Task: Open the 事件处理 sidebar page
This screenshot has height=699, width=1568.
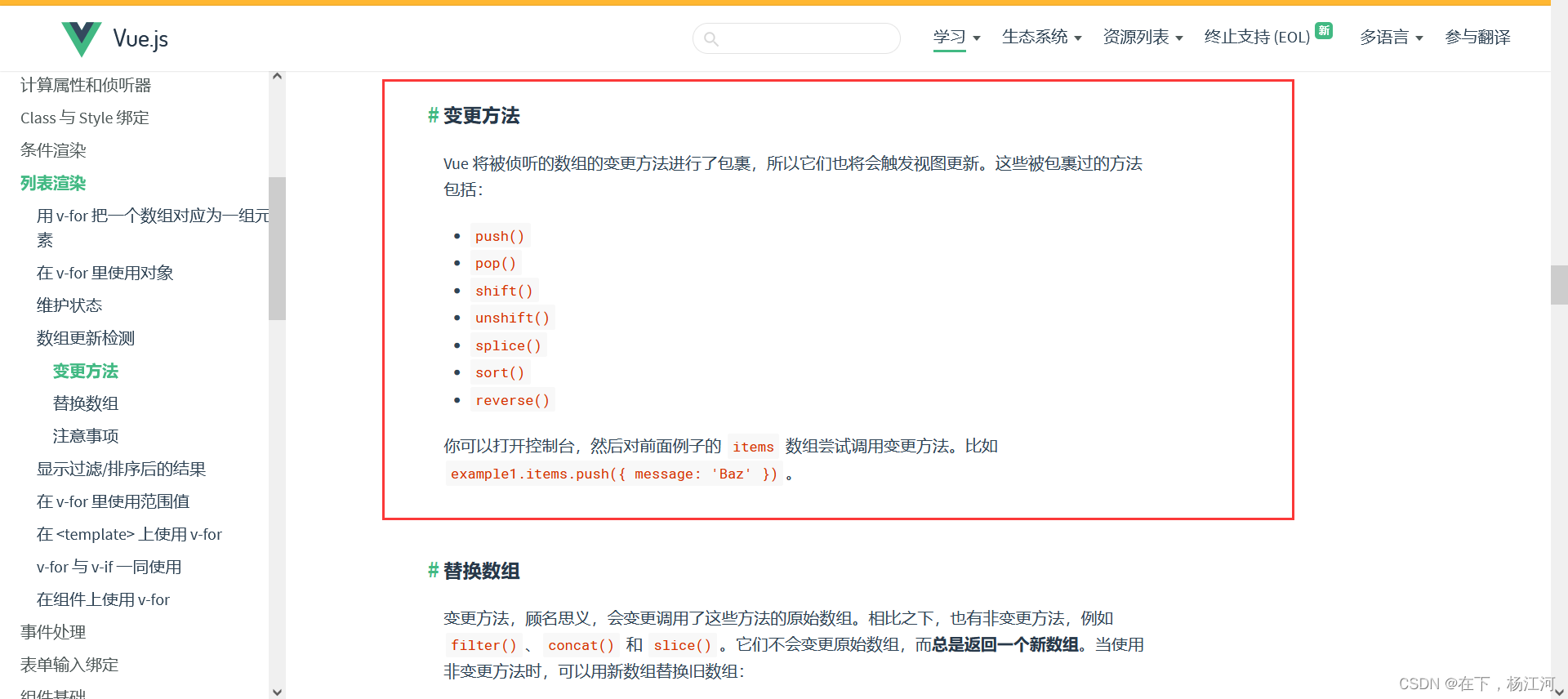Action: [53, 632]
